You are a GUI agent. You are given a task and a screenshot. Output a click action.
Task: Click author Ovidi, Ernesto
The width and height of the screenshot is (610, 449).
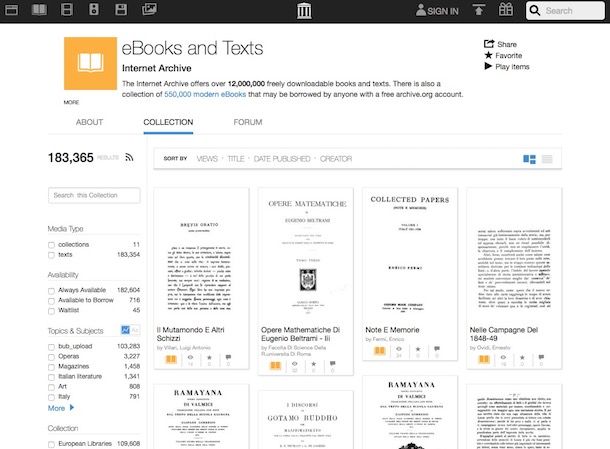(490, 347)
